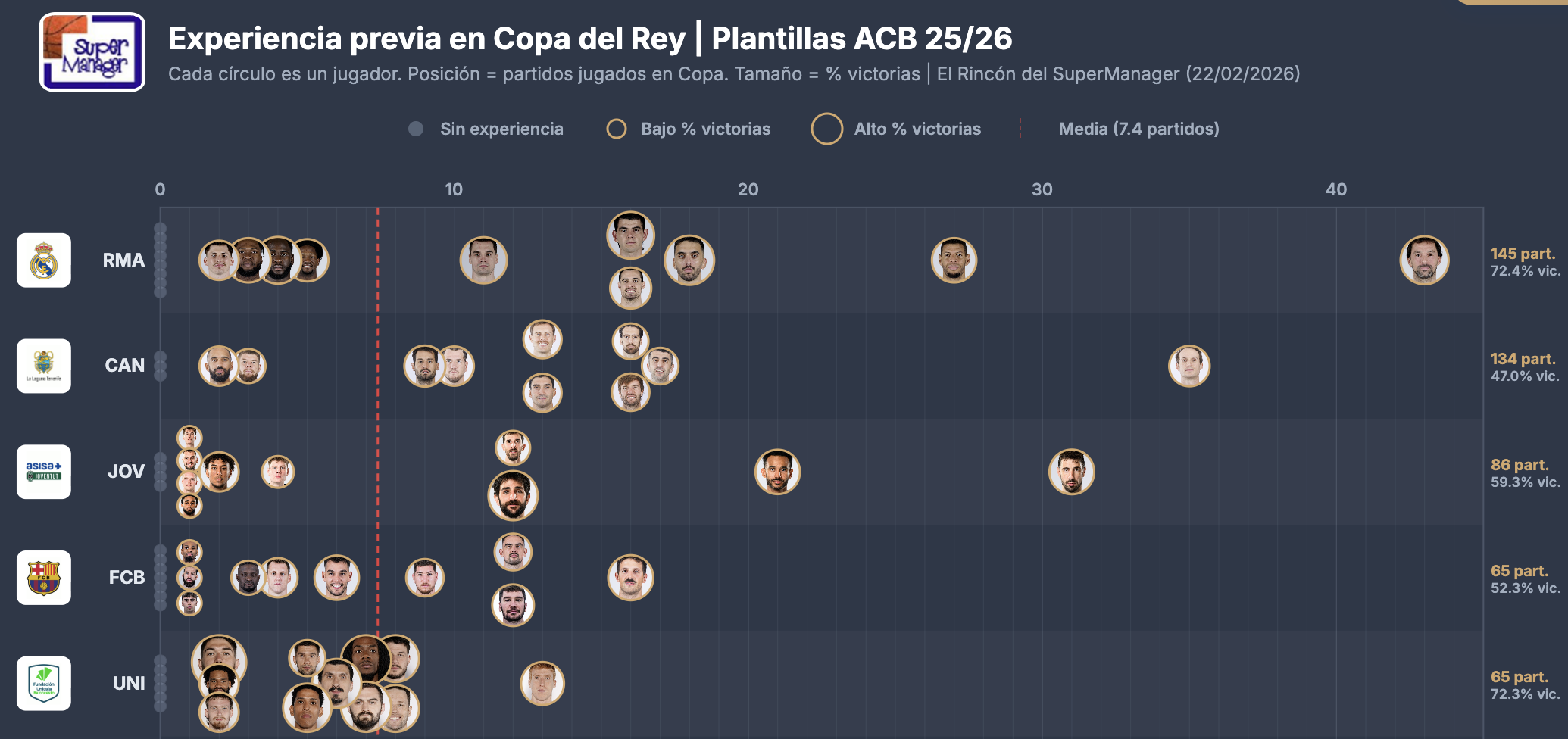Click the JOV player at 31 games

point(1071,472)
